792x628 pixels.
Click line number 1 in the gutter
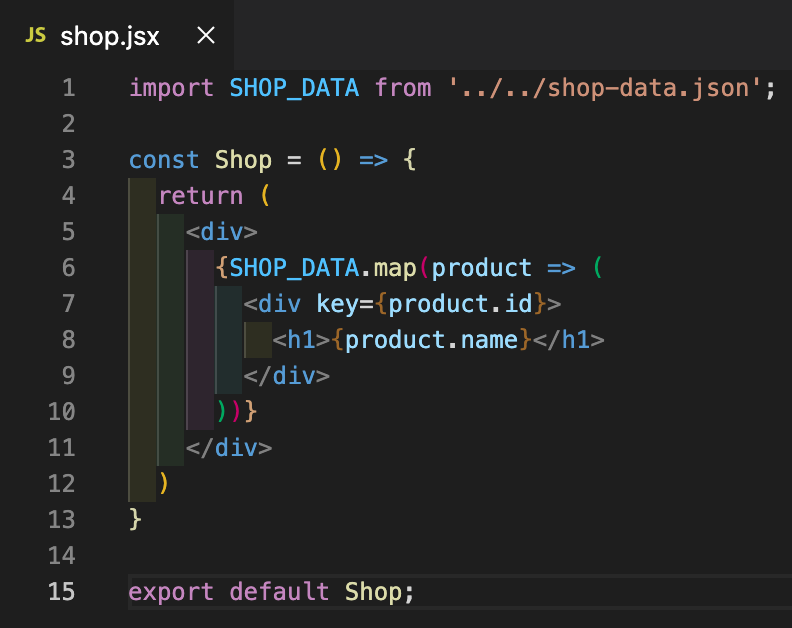[69, 88]
